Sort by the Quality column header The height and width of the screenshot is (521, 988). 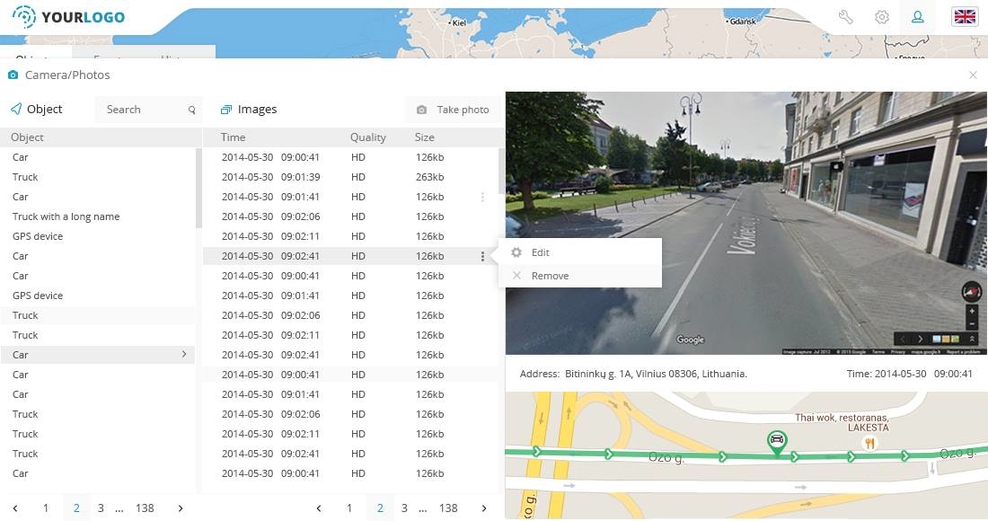coord(368,137)
